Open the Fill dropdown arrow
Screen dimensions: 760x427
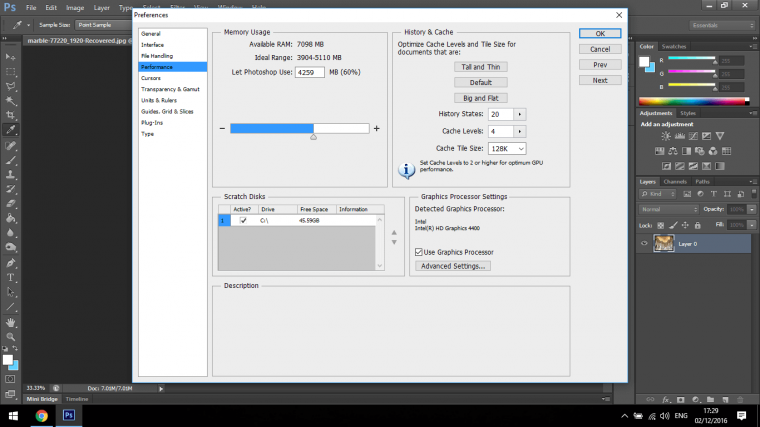(x=752, y=225)
